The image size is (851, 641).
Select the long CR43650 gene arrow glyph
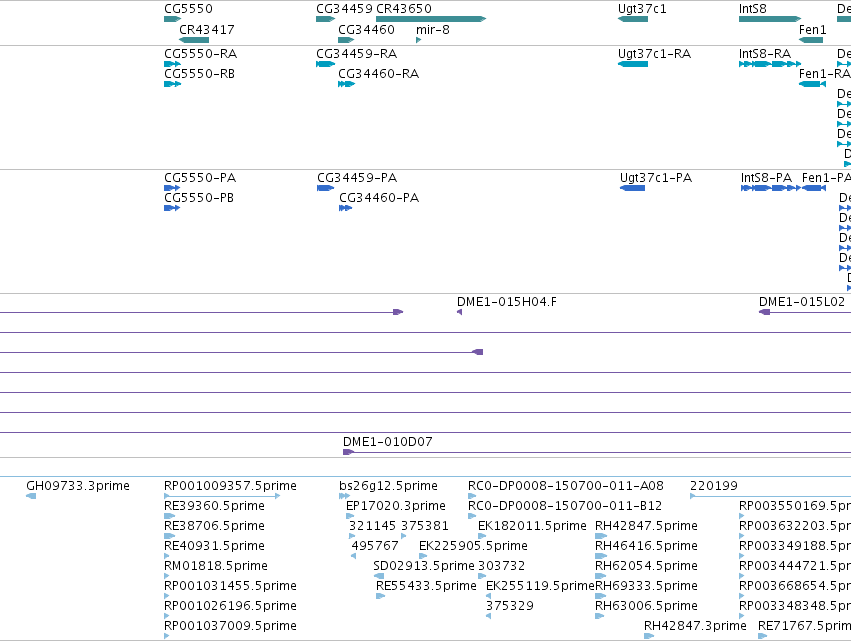[431, 19]
